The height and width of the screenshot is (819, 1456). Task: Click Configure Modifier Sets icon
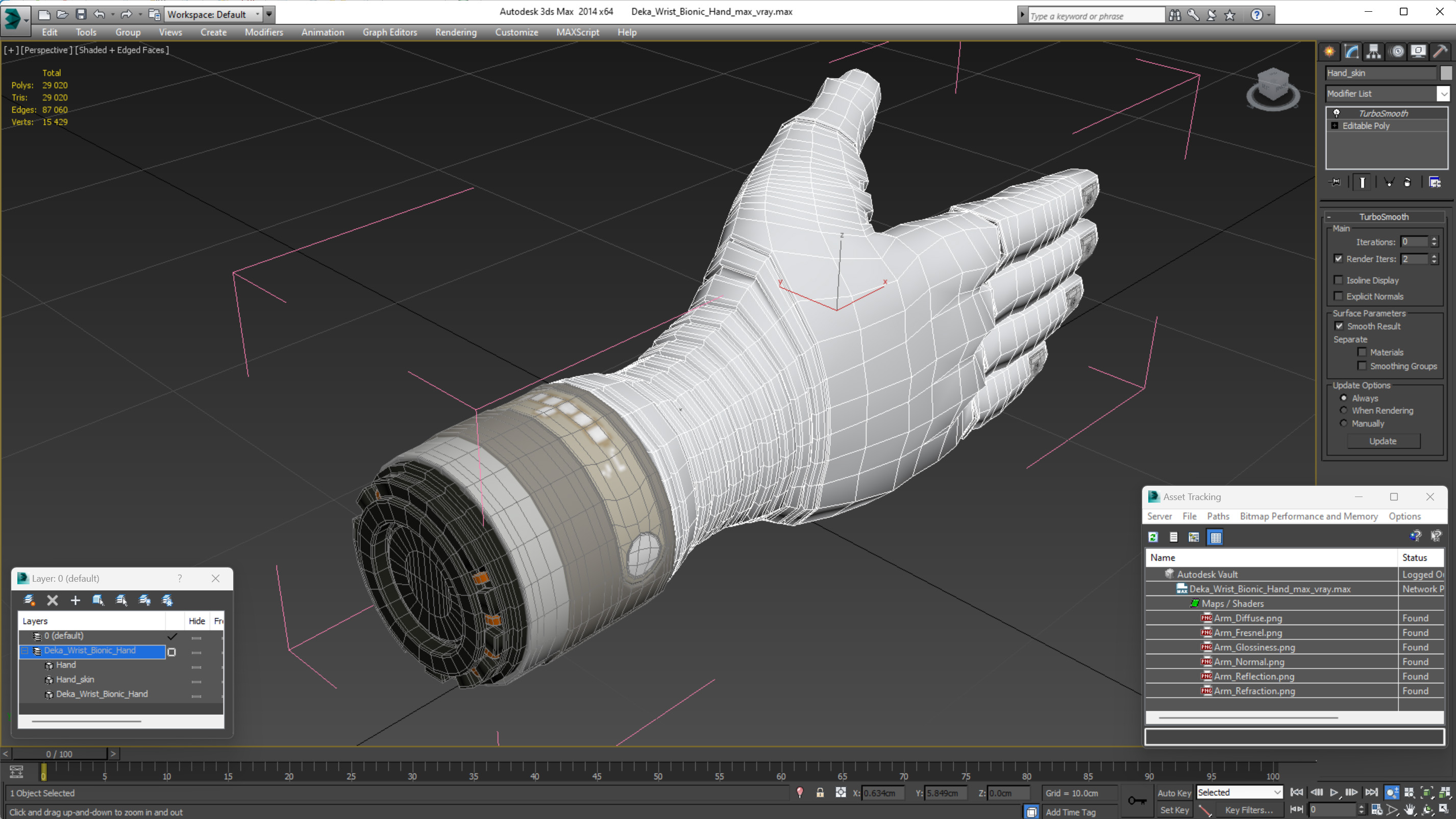[x=1435, y=182]
